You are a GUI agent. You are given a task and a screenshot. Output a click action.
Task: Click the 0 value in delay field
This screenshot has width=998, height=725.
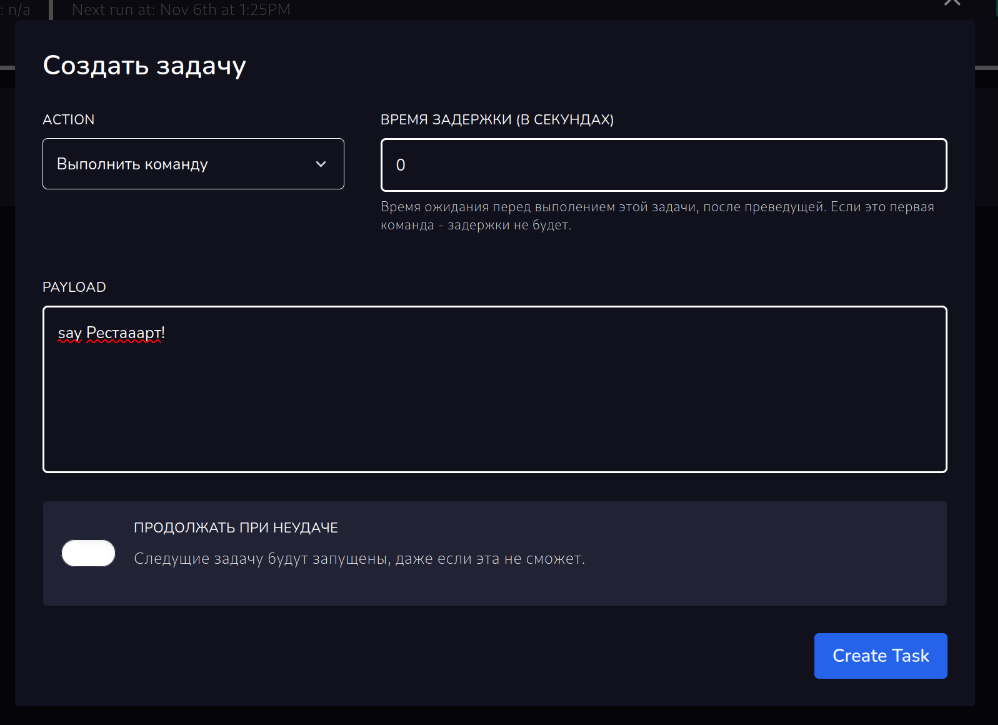tap(401, 165)
